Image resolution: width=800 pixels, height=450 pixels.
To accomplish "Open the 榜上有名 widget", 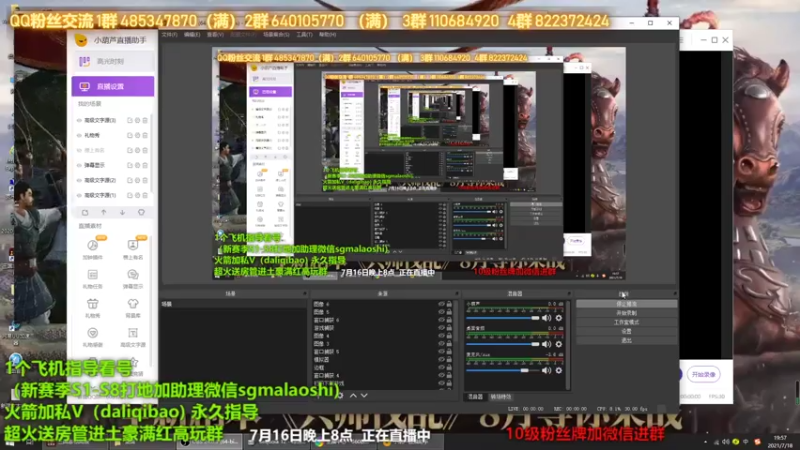I will [x=133, y=248].
